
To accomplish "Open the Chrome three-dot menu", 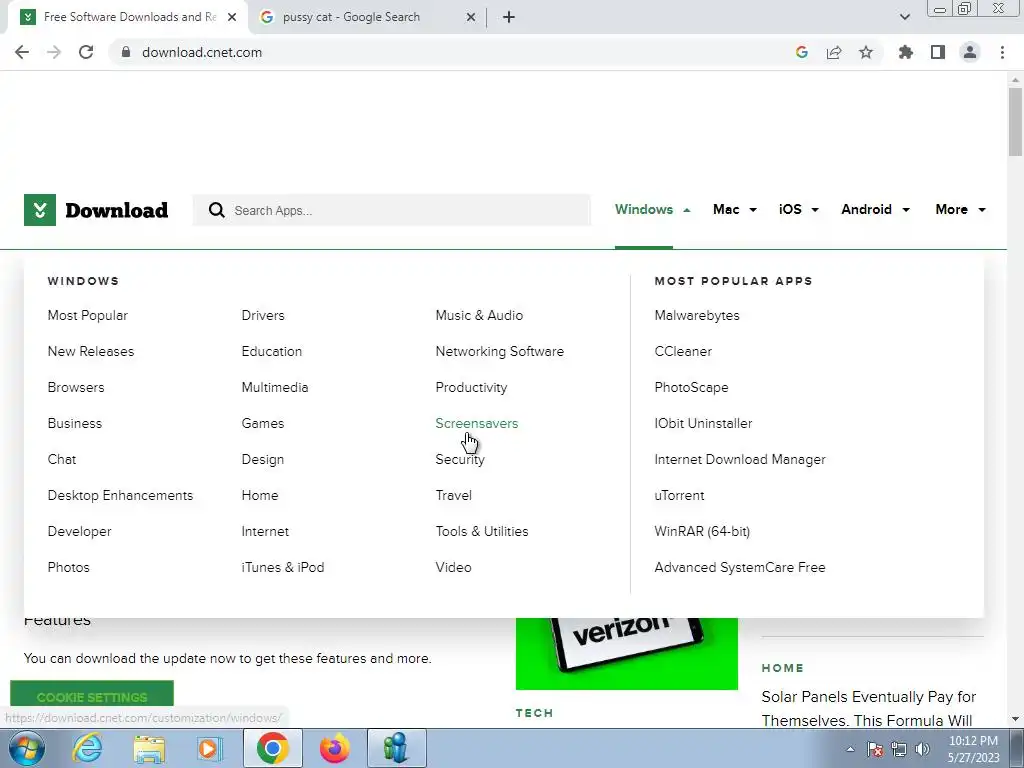I will (x=1002, y=52).
